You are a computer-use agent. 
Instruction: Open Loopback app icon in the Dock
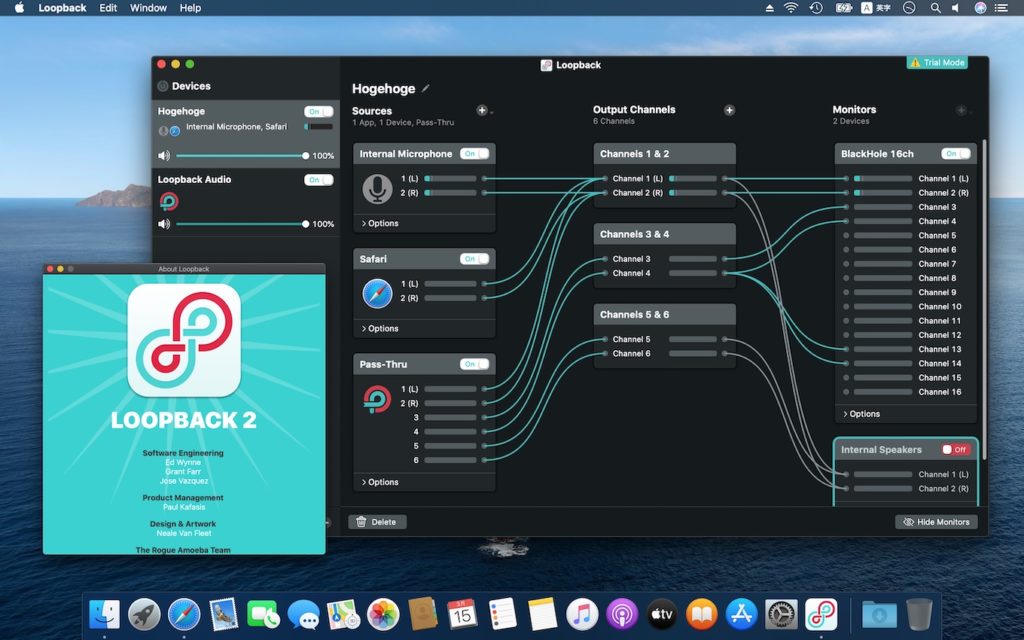pyautogui.click(x=821, y=614)
